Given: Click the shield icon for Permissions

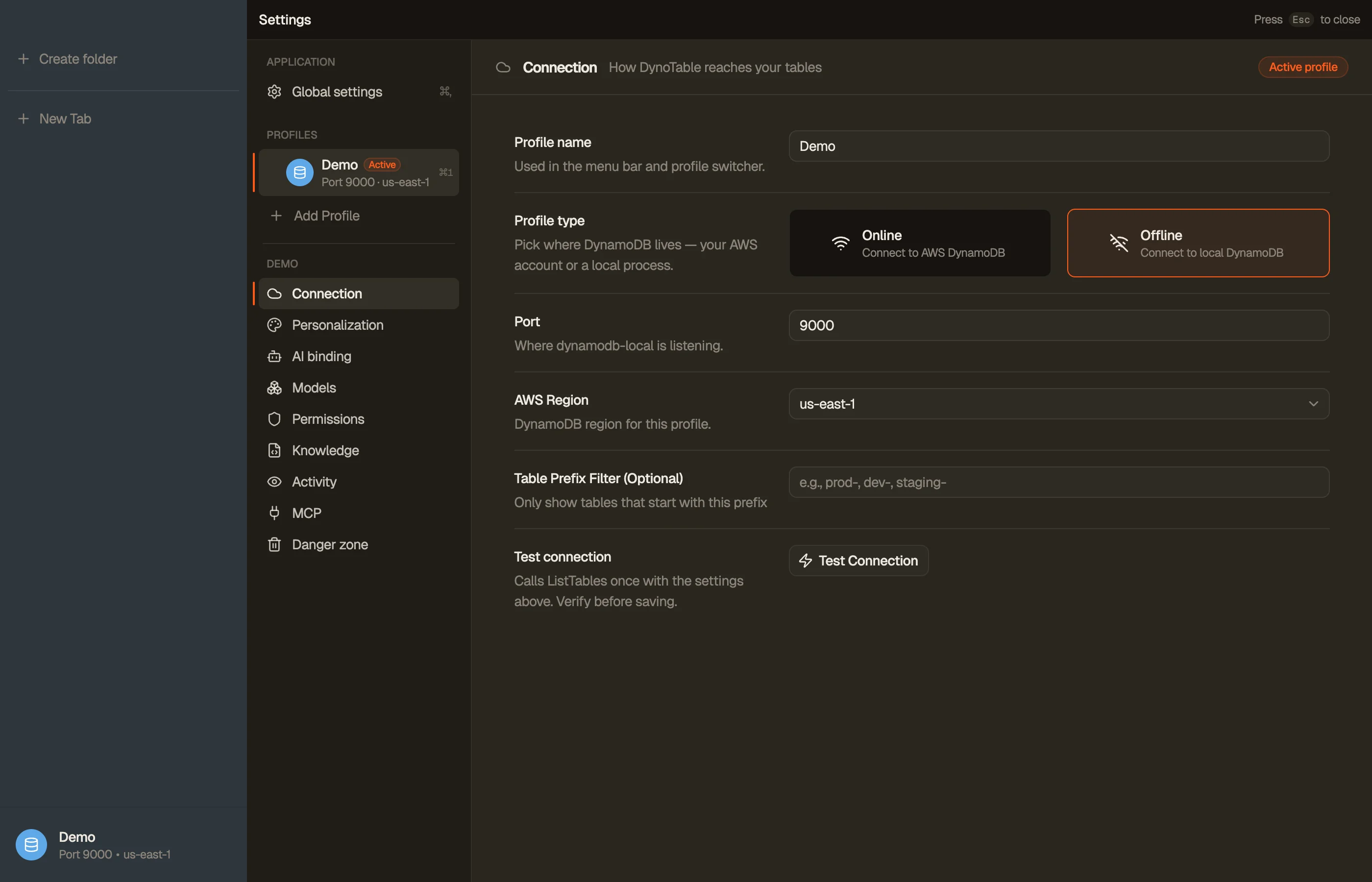Looking at the screenshot, I should [x=274, y=419].
